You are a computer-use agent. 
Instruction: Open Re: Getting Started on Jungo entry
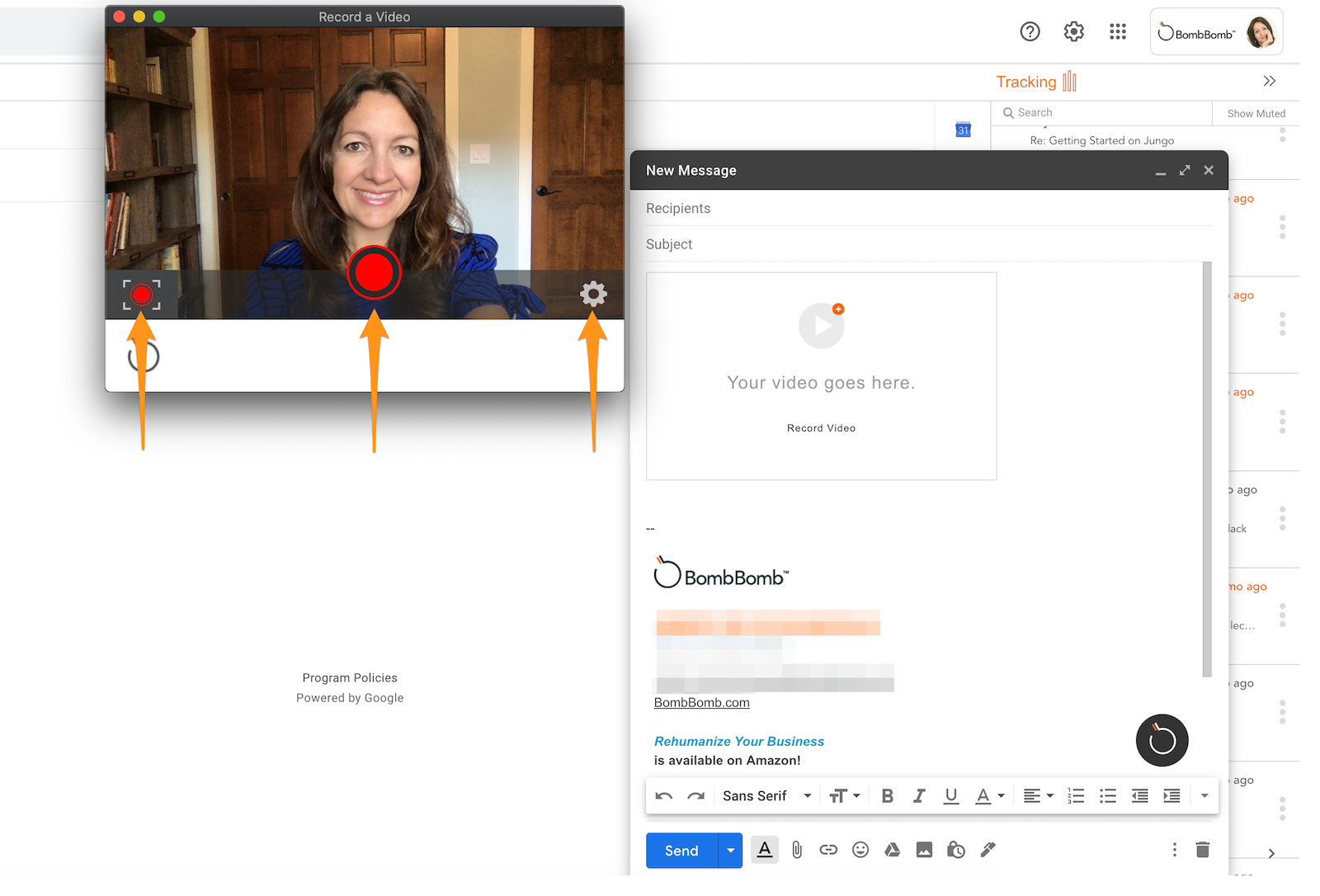1101,141
